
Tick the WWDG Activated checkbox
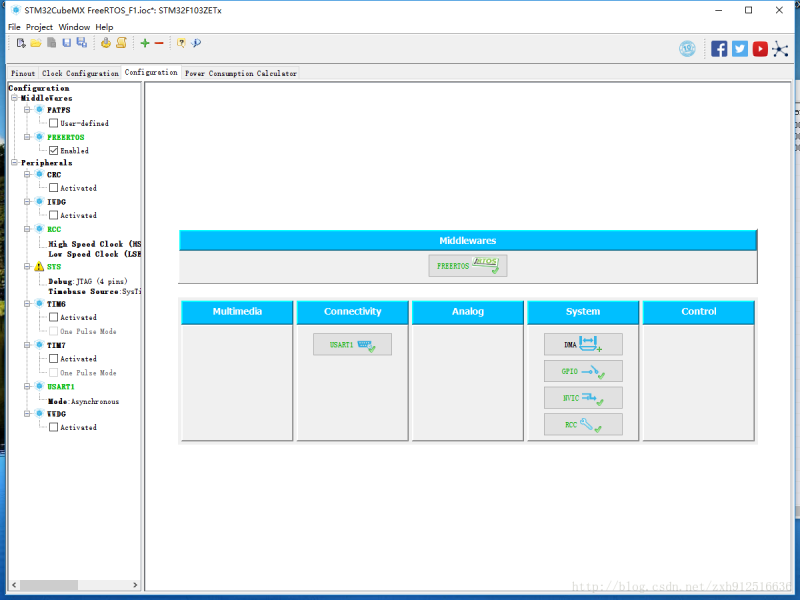54,427
